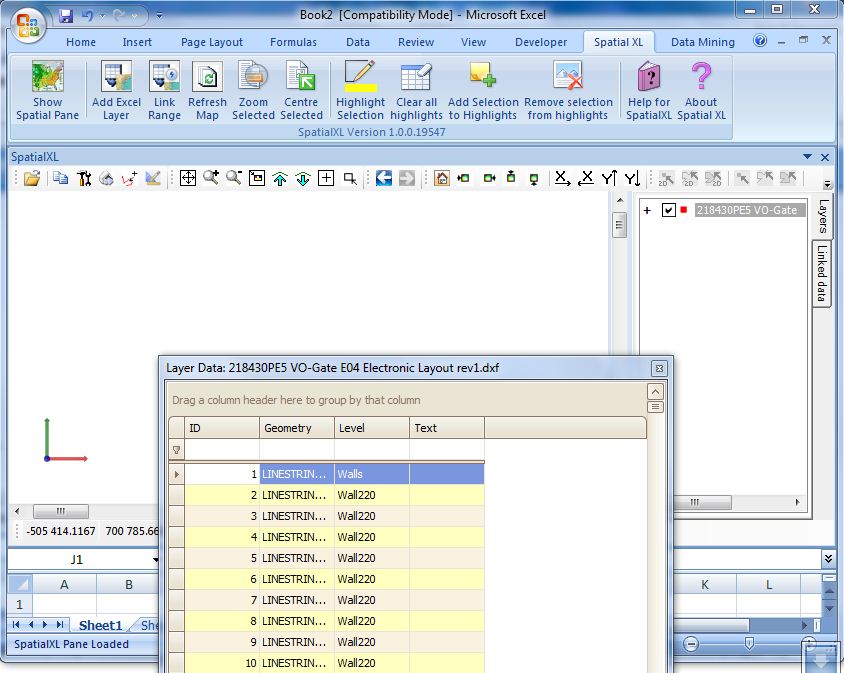Click the zoom in magnifier tool
Screen dimensions: 844x673
pos(211,178)
